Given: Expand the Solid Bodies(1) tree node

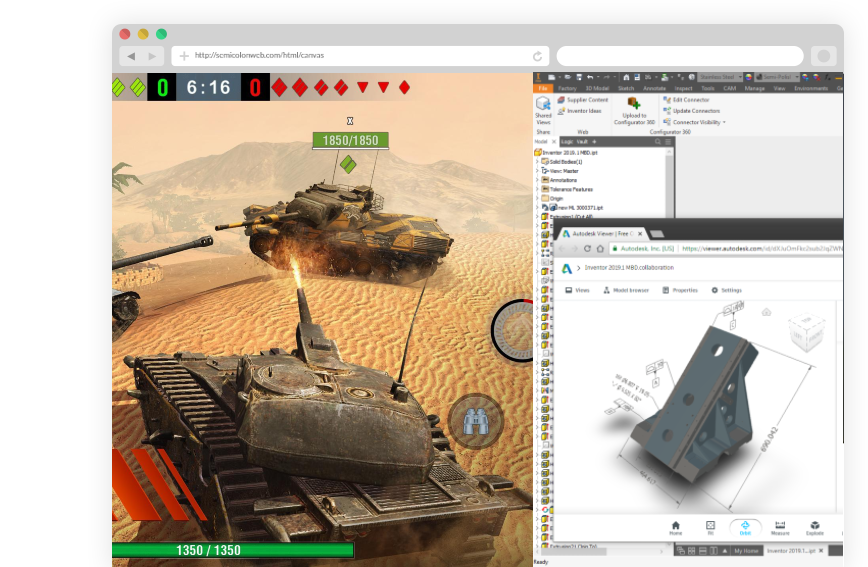Looking at the screenshot, I should pyautogui.click(x=537, y=162).
